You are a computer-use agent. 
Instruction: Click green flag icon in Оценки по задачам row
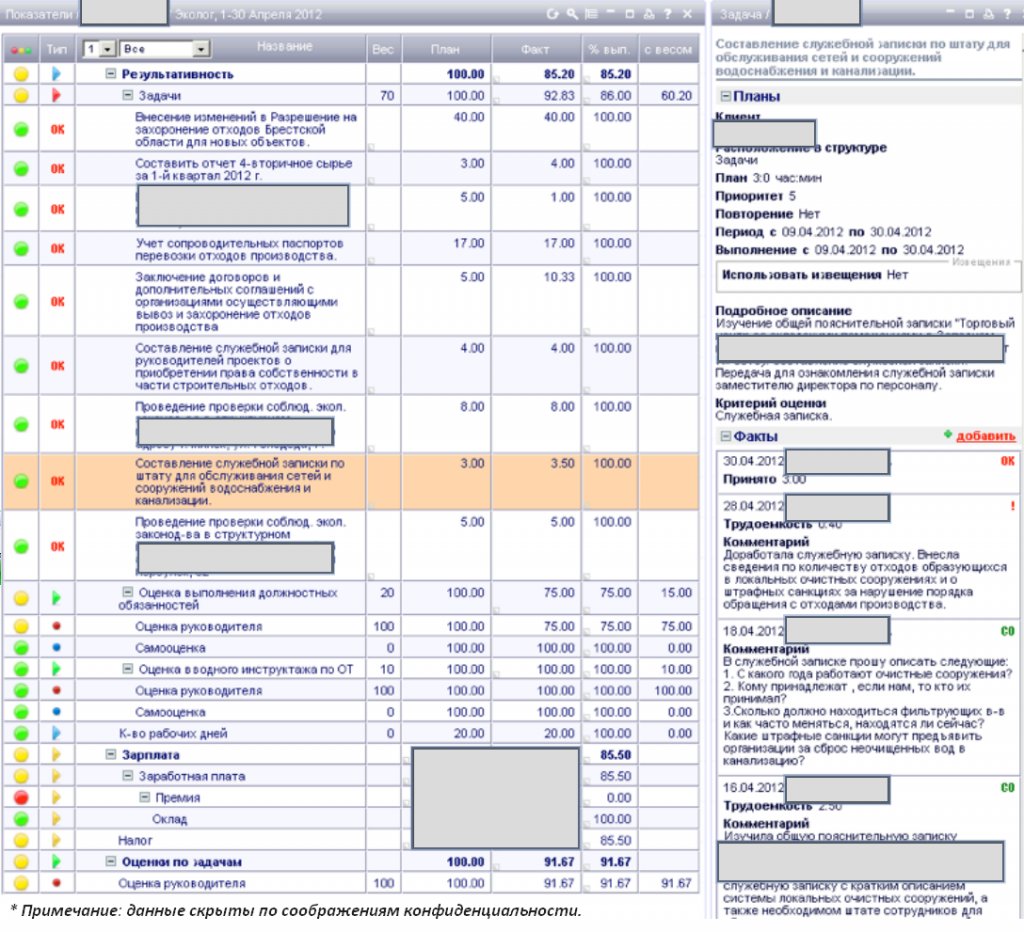[x=57, y=862]
